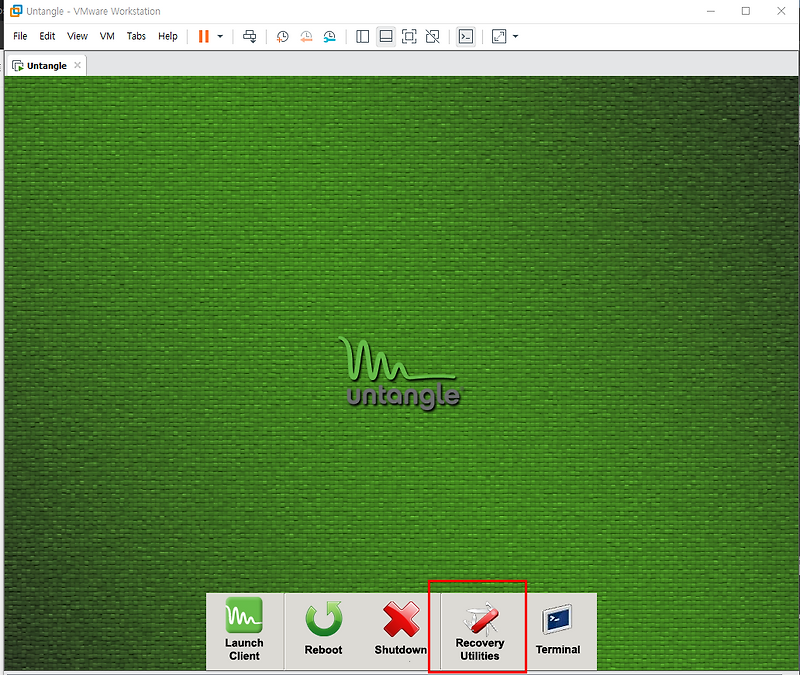
Task: Switch the guest to Unity mode
Action: [432, 36]
